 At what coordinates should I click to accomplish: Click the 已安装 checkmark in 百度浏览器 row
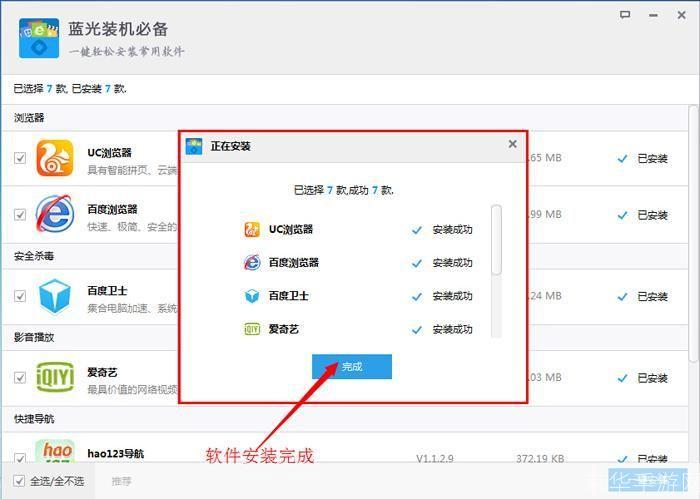tap(622, 215)
